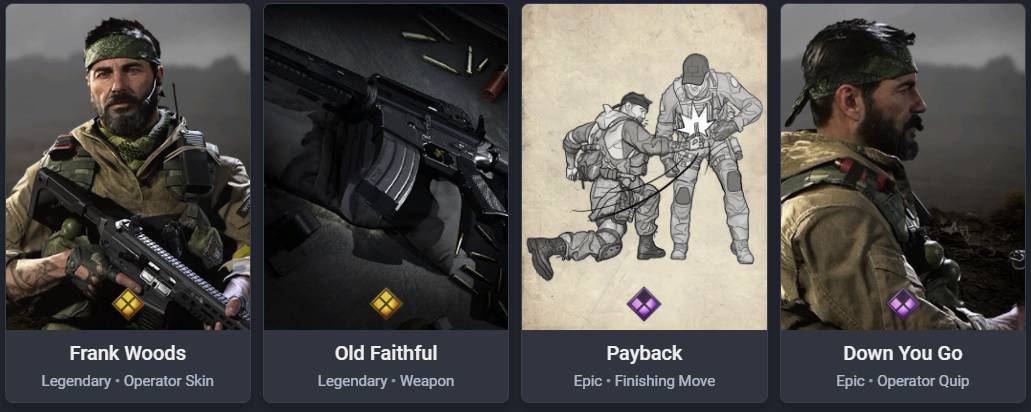1031x412 pixels.
Task: Click the rifle magazine in Old Faithful image
Action: 388,176
